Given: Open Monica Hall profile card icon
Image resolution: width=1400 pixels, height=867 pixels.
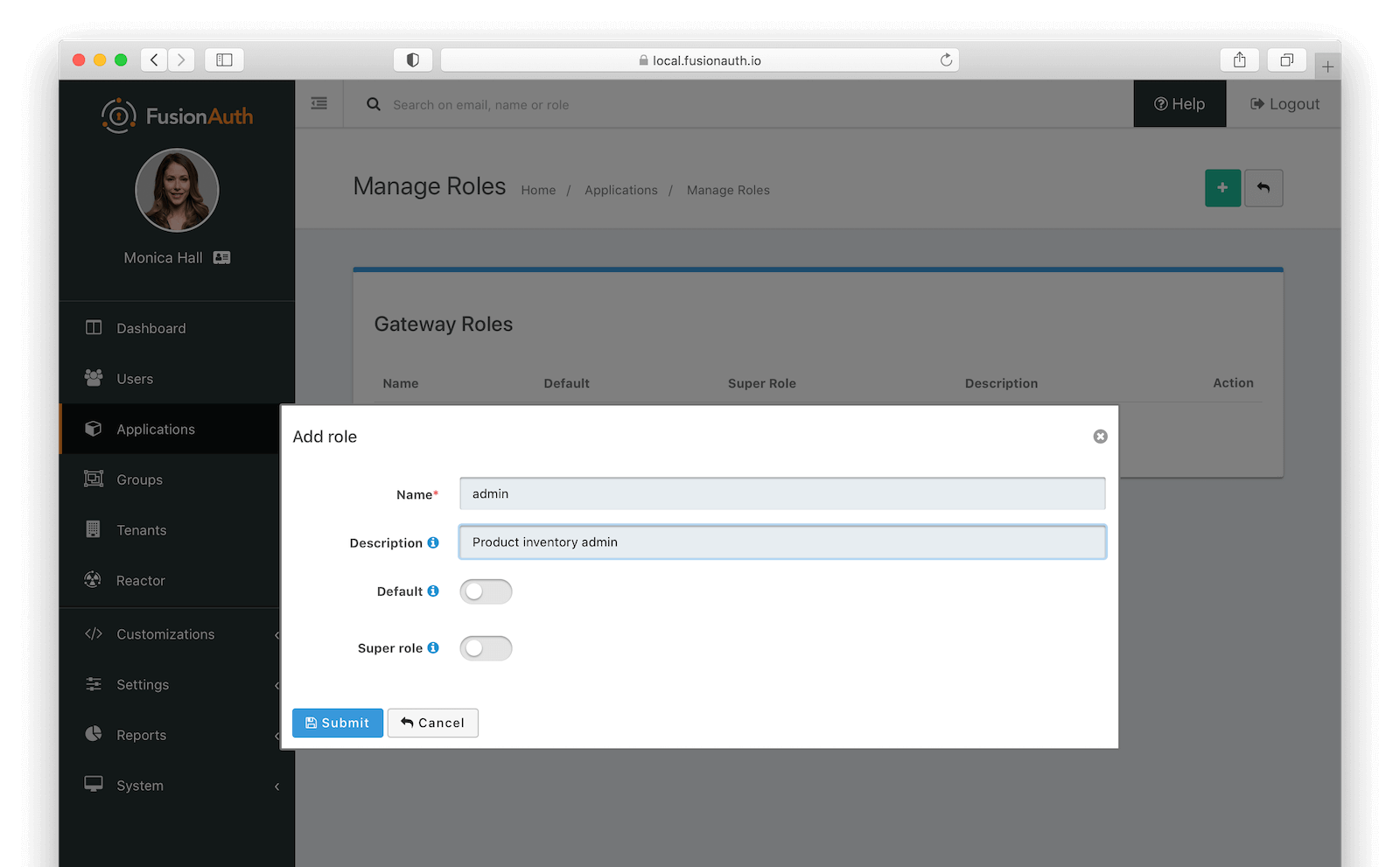Looking at the screenshot, I should (x=222, y=258).
